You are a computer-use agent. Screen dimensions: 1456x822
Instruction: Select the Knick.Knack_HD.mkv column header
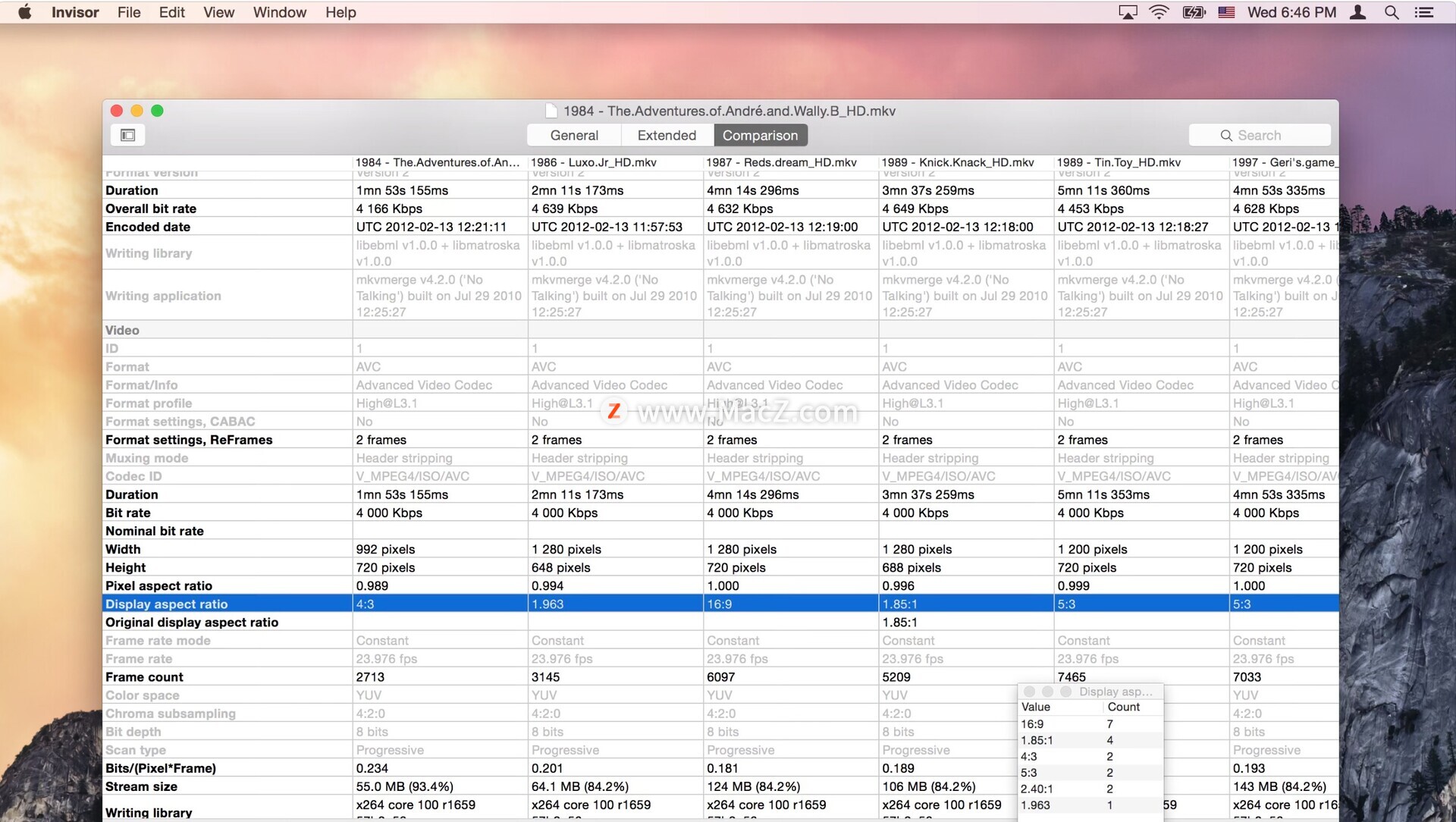pos(965,162)
